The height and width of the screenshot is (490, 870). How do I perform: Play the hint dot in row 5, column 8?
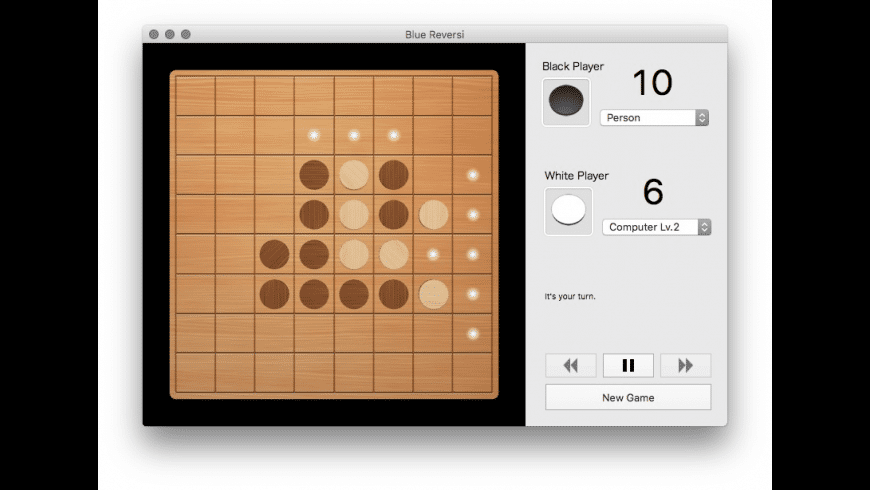pyautogui.click(x=473, y=254)
